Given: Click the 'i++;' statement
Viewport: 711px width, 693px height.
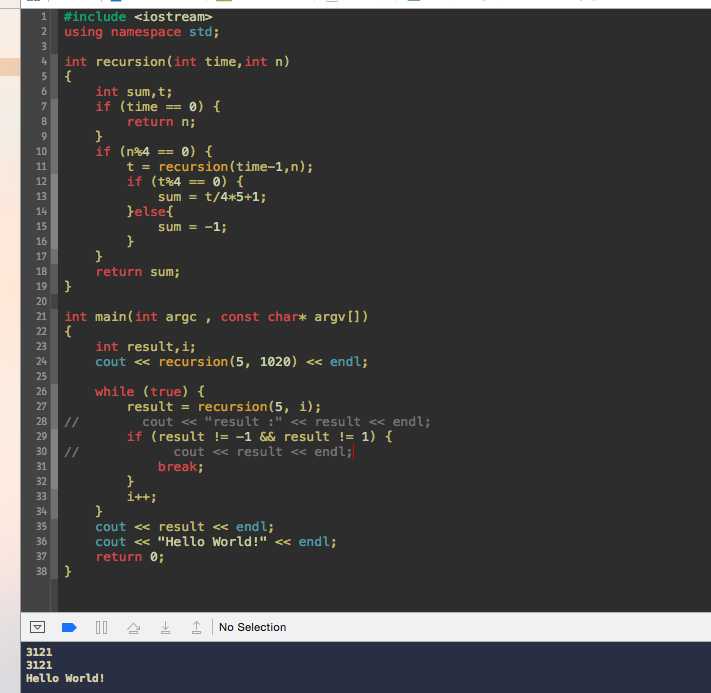Looking at the screenshot, I should click(x=142, y=497).
